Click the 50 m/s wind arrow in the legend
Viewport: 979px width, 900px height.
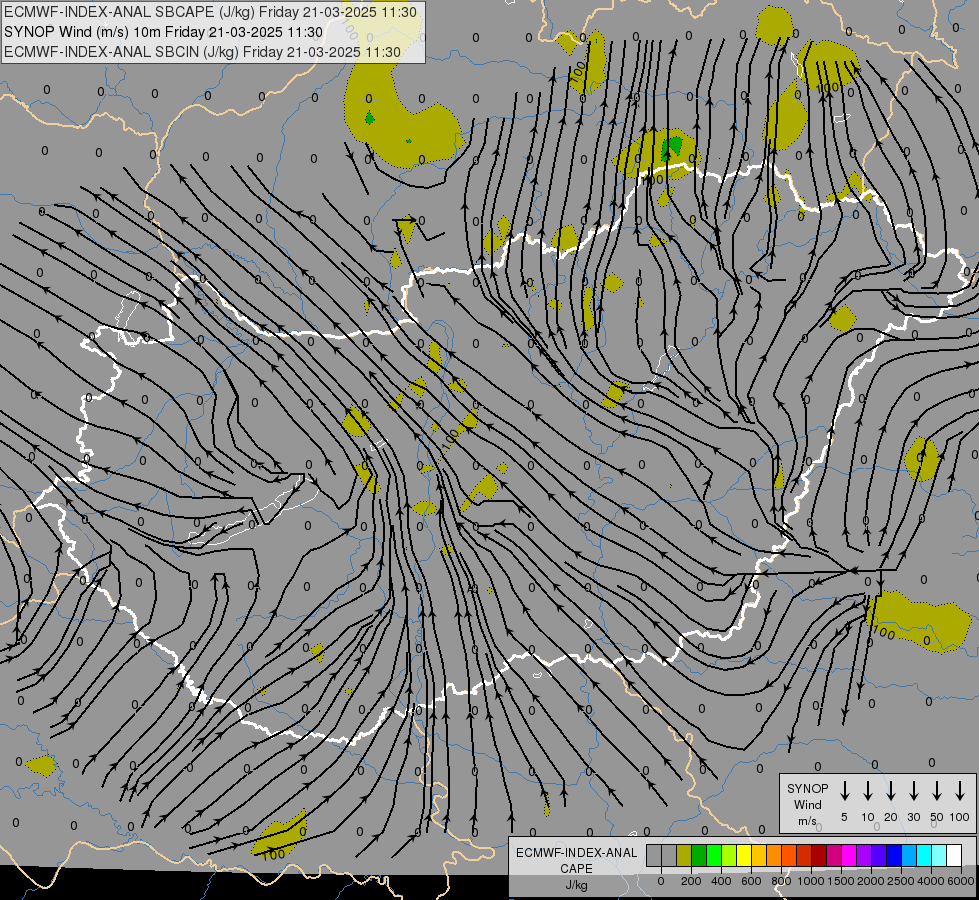click(x=937, y=791)
